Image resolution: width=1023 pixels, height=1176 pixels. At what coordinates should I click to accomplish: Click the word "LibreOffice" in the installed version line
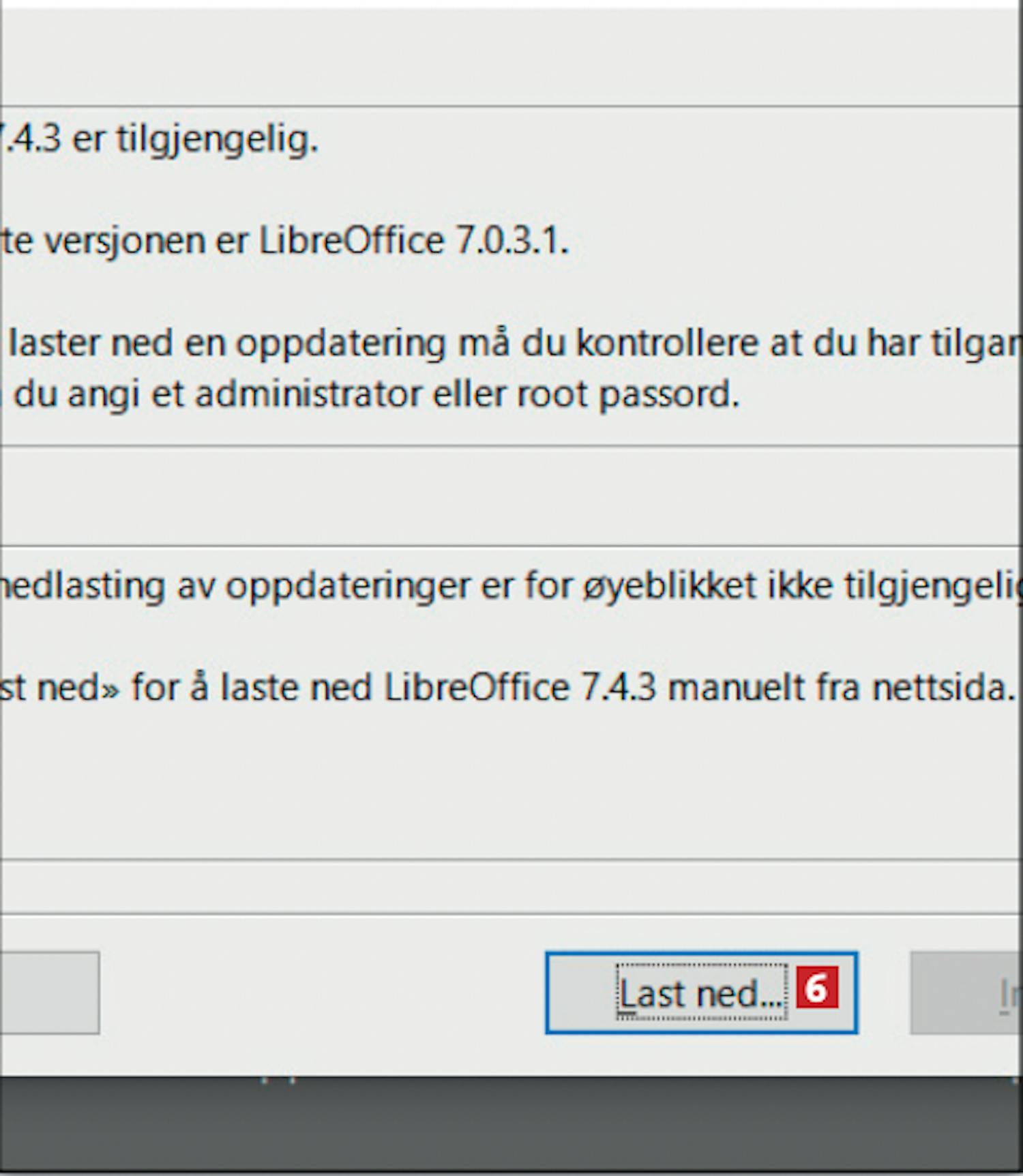click(352, 241)
